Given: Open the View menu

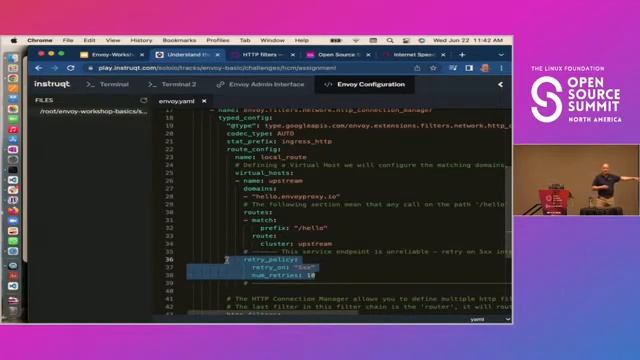Looking at the screenshot, I should tap(113, 40).
